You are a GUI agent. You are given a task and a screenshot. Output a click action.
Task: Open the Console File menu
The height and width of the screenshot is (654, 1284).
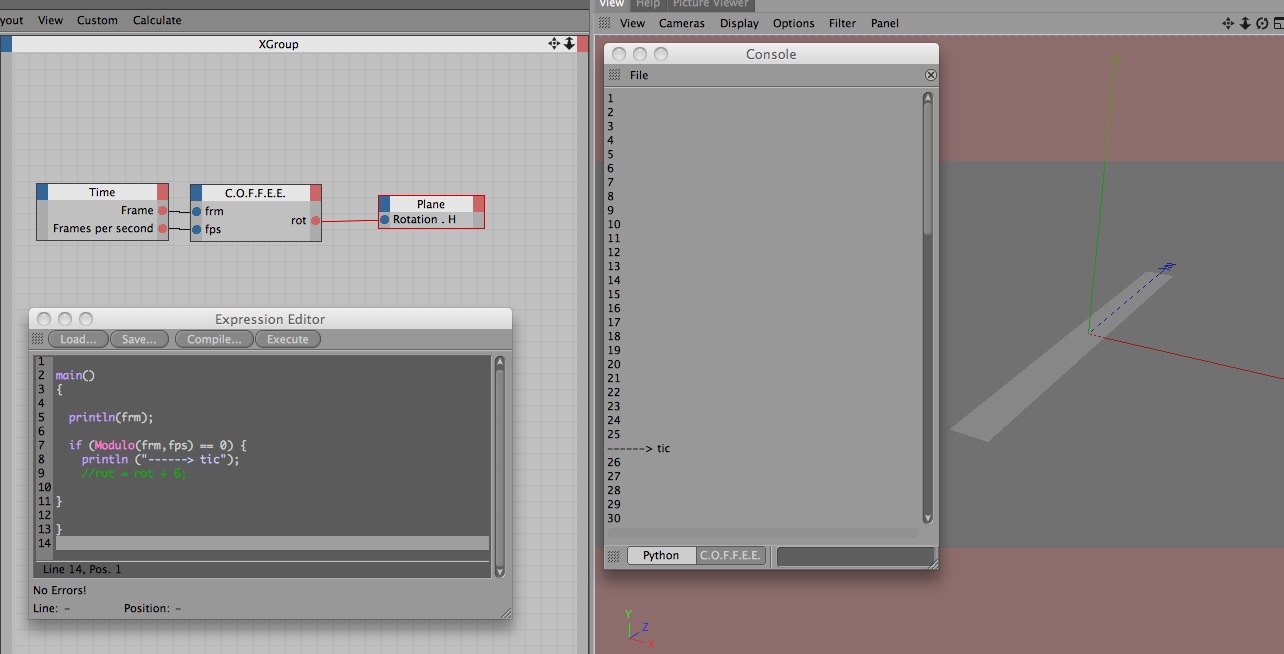639,75
